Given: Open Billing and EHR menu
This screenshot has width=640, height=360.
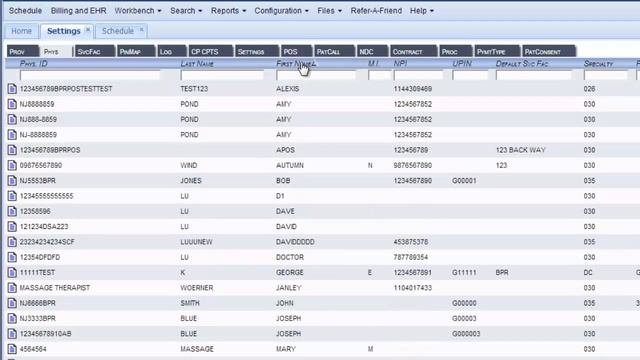Looking at the screenshot, I should (78, 11).
